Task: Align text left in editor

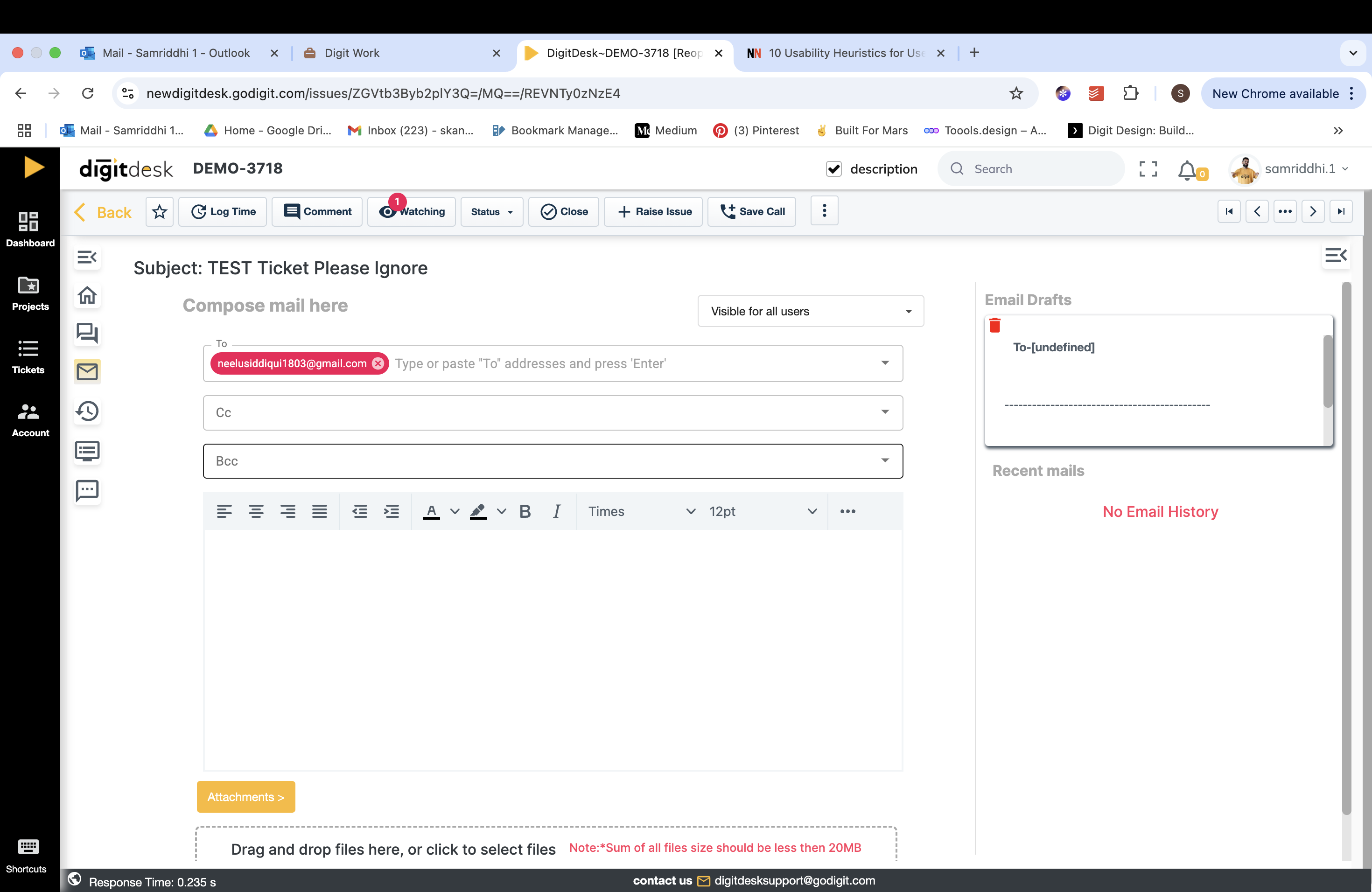Action: 224,511
